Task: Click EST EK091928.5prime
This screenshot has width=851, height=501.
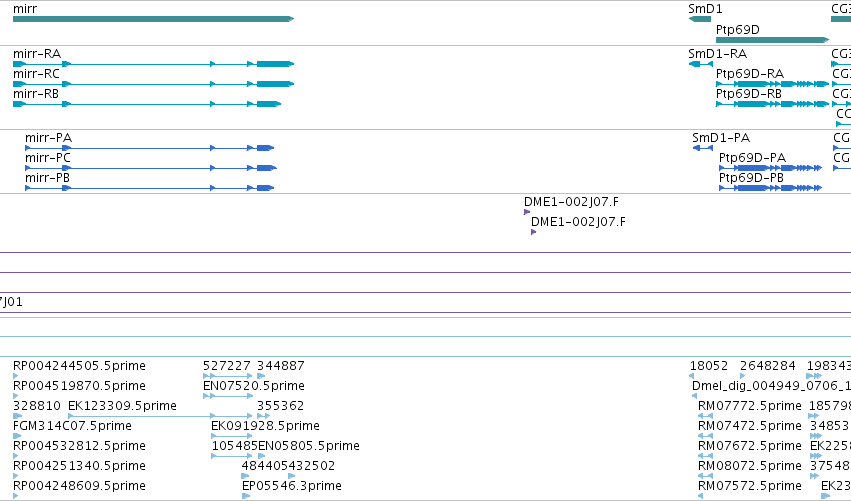Action: coord(232,436)
